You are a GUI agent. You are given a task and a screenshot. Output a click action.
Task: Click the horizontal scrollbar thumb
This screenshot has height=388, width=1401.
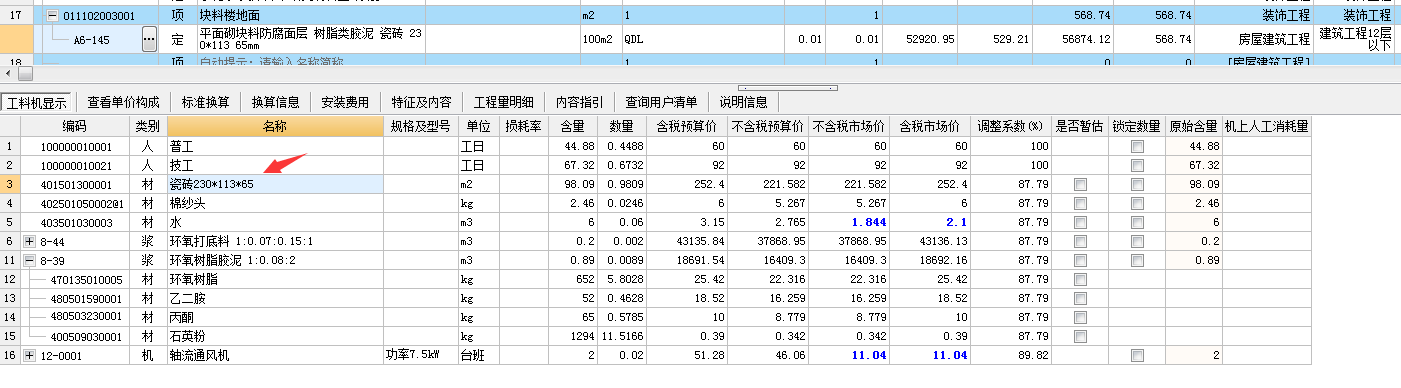(25, 73)
